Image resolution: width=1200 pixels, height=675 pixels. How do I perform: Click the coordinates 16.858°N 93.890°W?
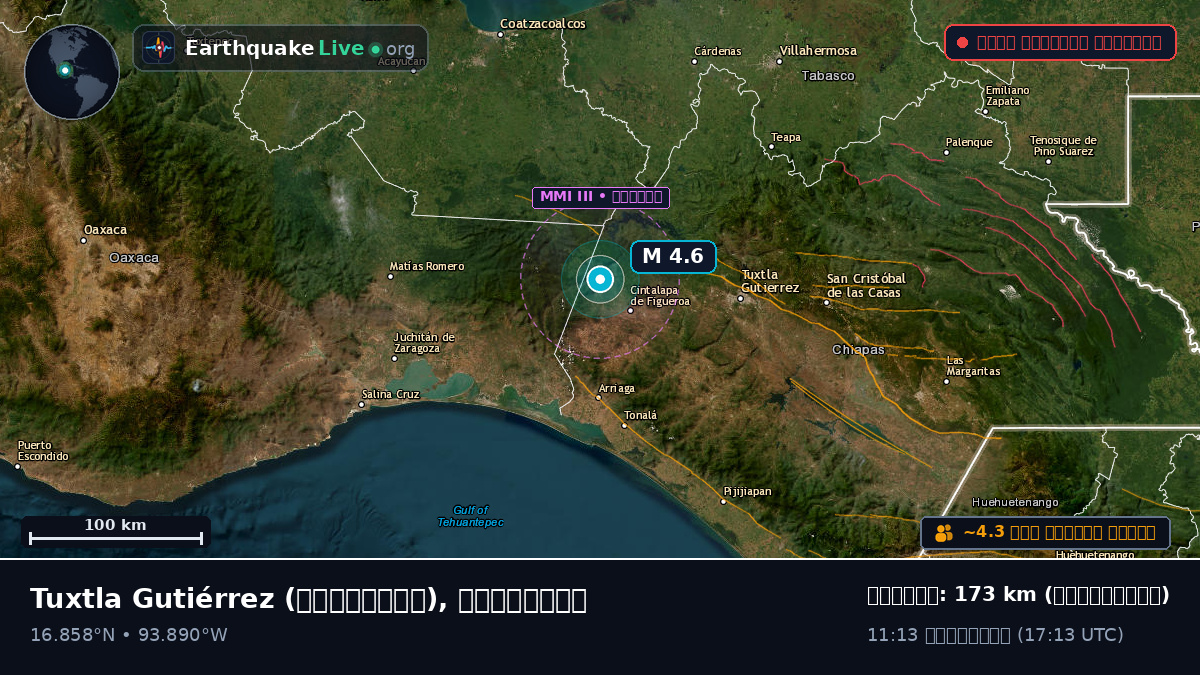(129, 635)
